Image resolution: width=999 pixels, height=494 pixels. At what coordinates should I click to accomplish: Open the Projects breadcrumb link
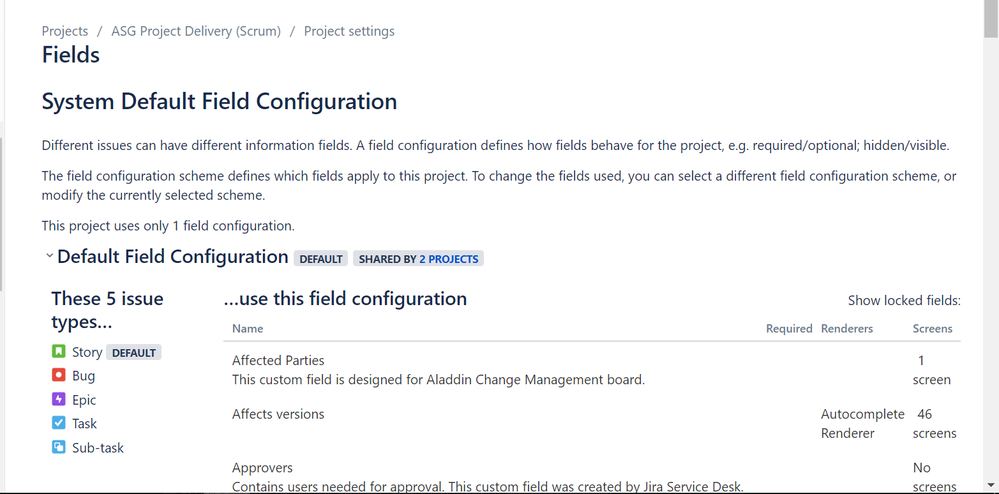65,31
